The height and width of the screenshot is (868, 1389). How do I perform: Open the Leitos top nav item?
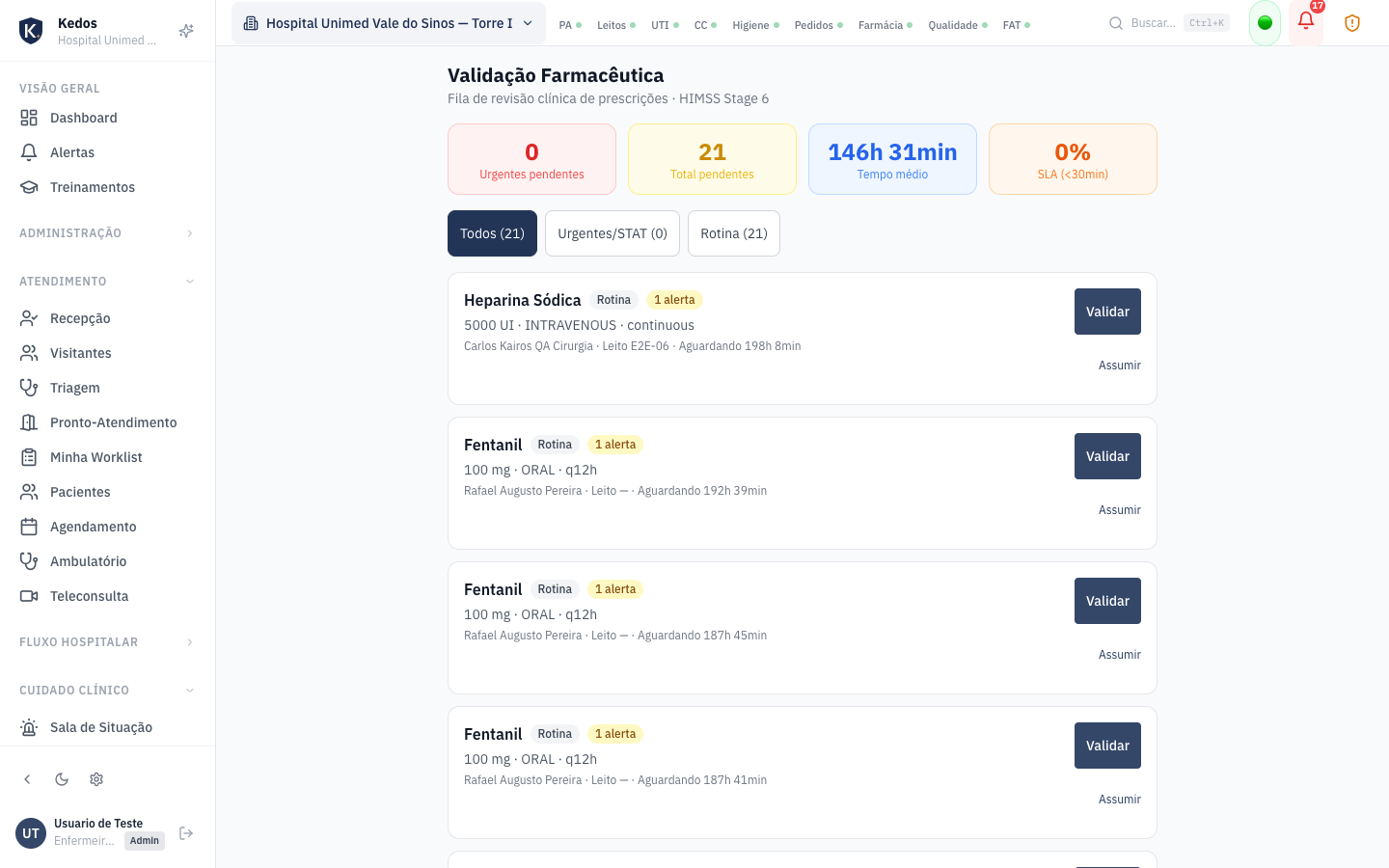616,25
